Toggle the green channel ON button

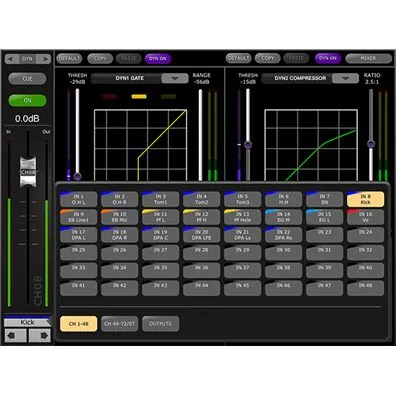click(27, 100)
